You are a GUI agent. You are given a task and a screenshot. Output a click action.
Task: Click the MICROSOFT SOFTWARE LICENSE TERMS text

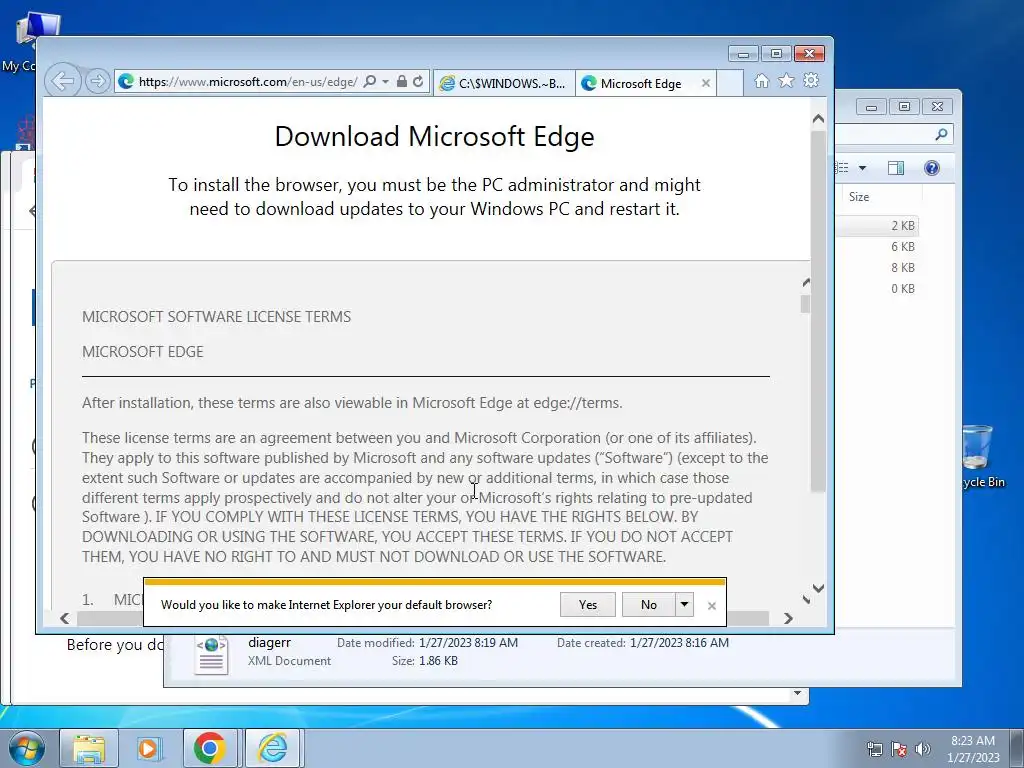(216, 317)
